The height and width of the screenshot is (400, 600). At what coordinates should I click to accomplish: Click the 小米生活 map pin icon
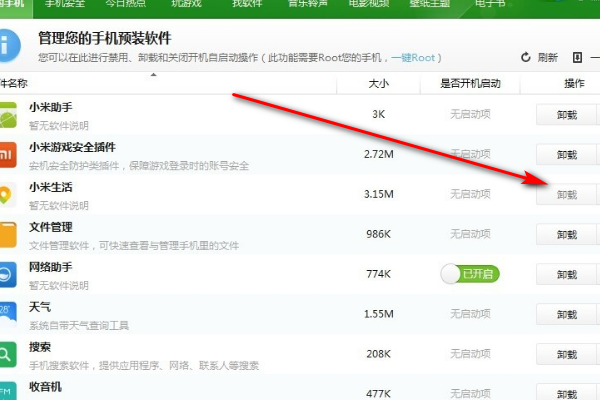point(8,195)
